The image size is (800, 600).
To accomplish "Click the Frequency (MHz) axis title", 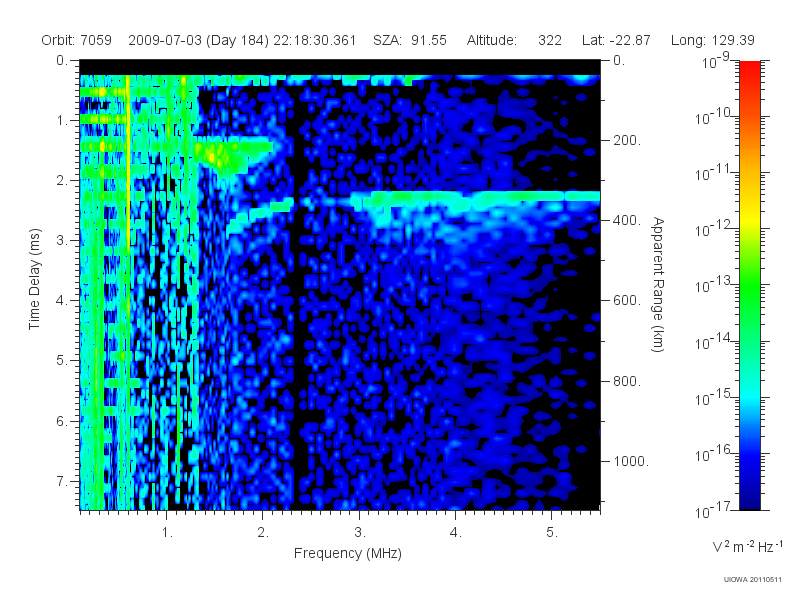I will [x=347, y=554].
